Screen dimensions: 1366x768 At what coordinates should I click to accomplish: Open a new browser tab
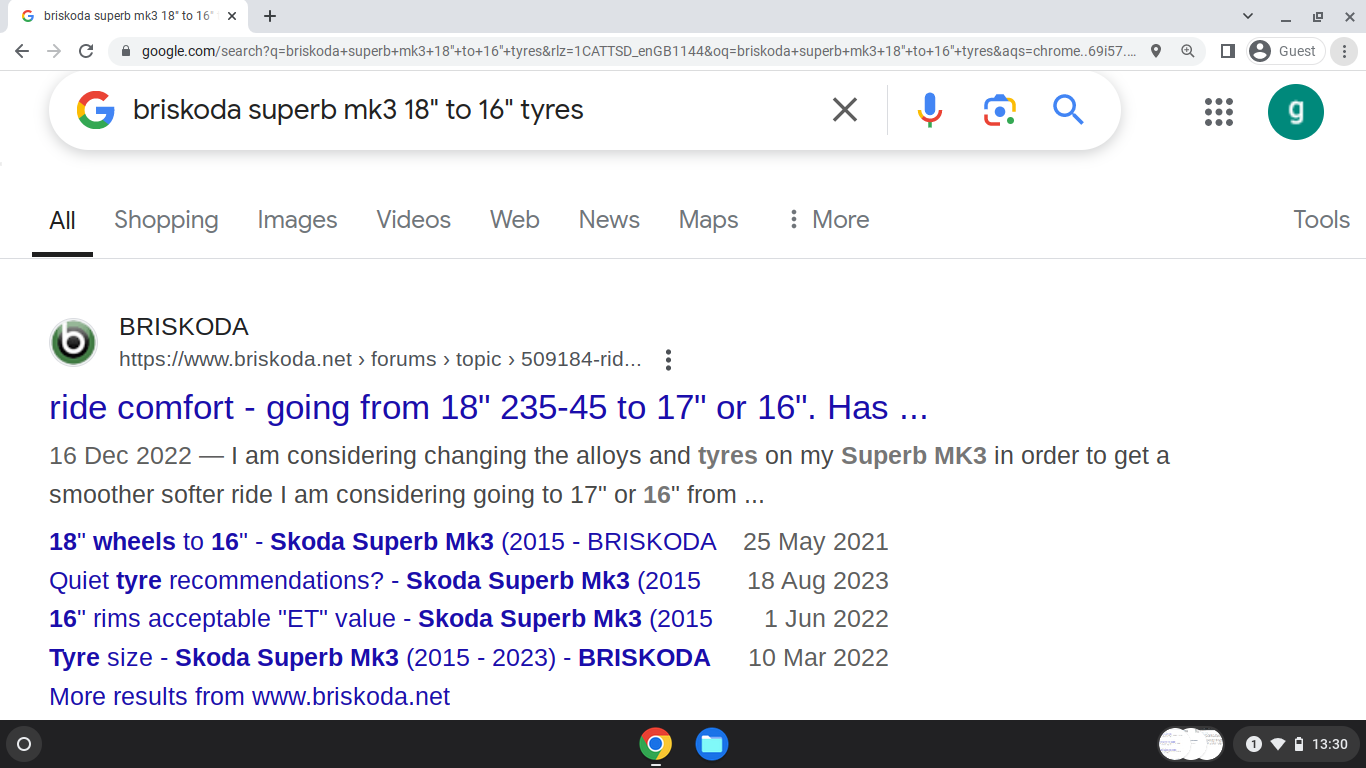270,16
